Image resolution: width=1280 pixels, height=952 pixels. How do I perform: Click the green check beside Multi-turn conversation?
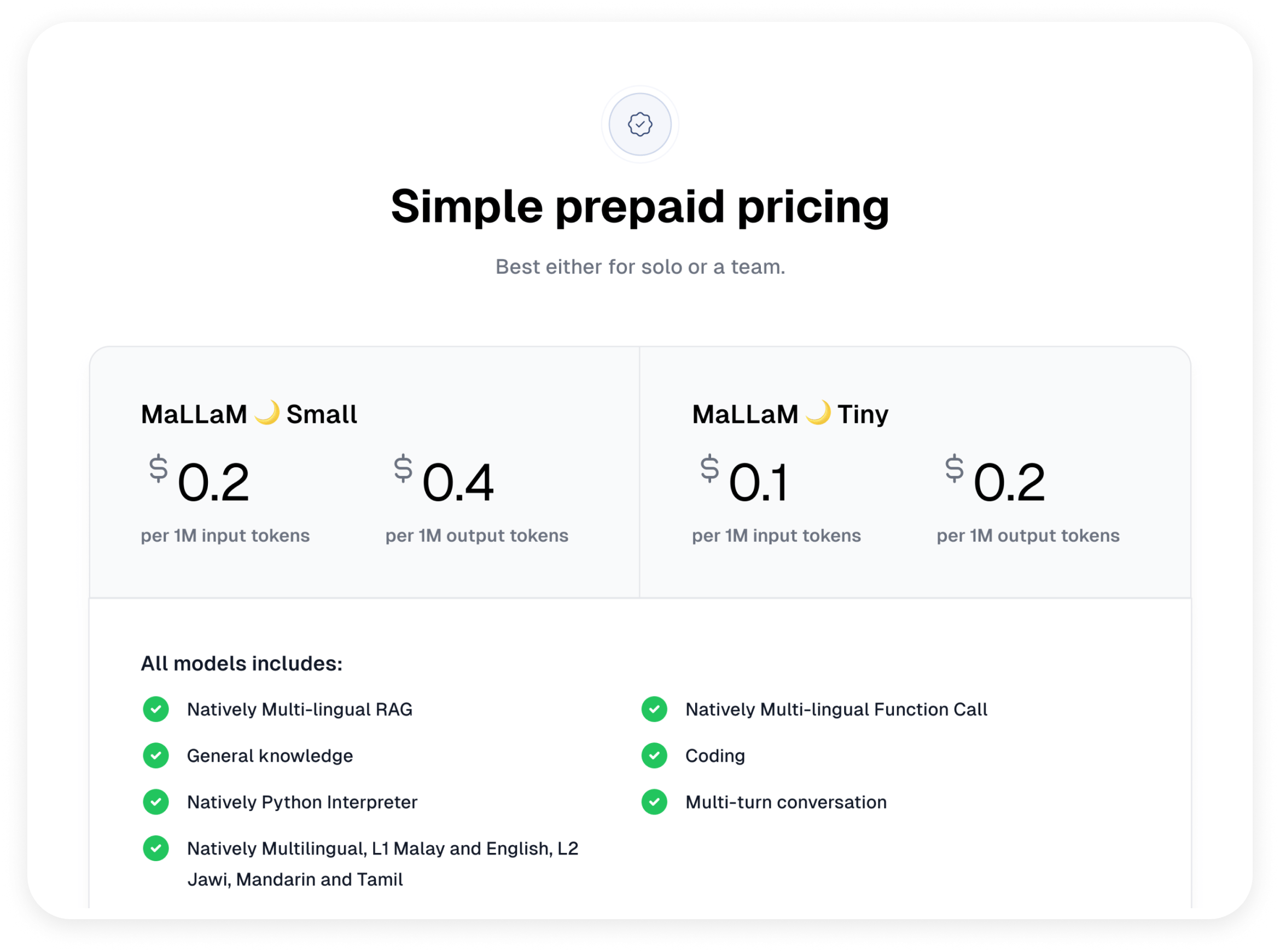[x=654, y=802]
